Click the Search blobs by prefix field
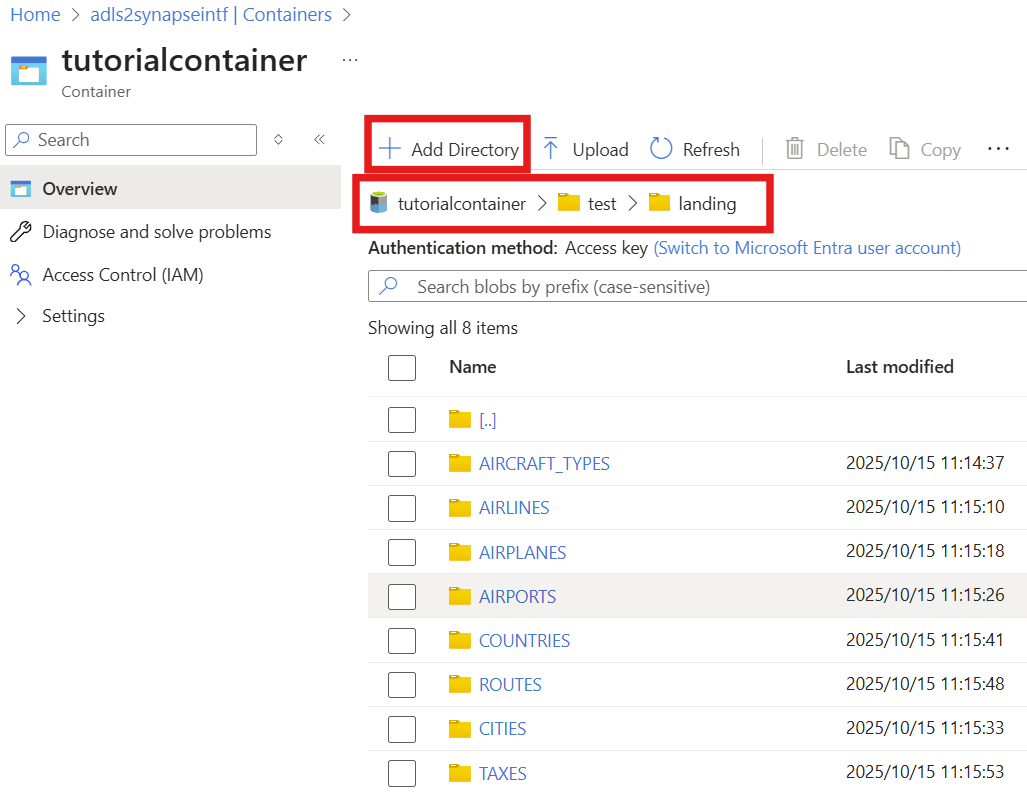 (700, 287)
